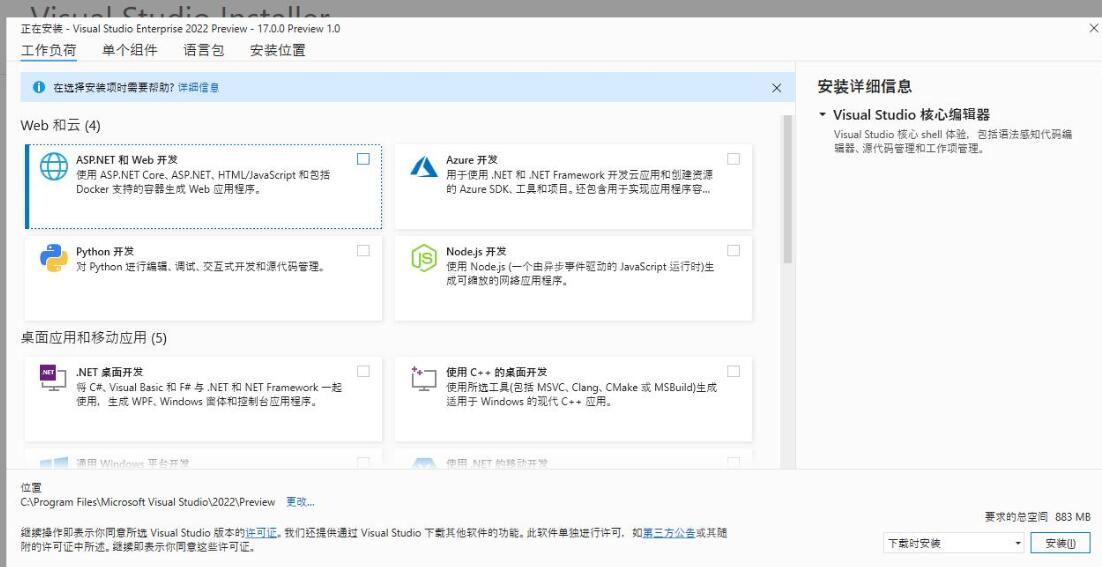Click the Python development snake icon

54,258
